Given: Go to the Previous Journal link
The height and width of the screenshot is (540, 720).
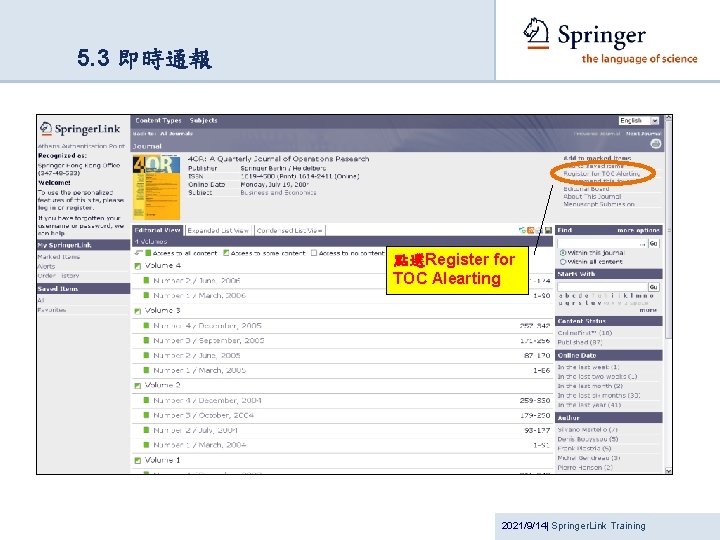Looking at the screenshot, I should pos(597,134).
